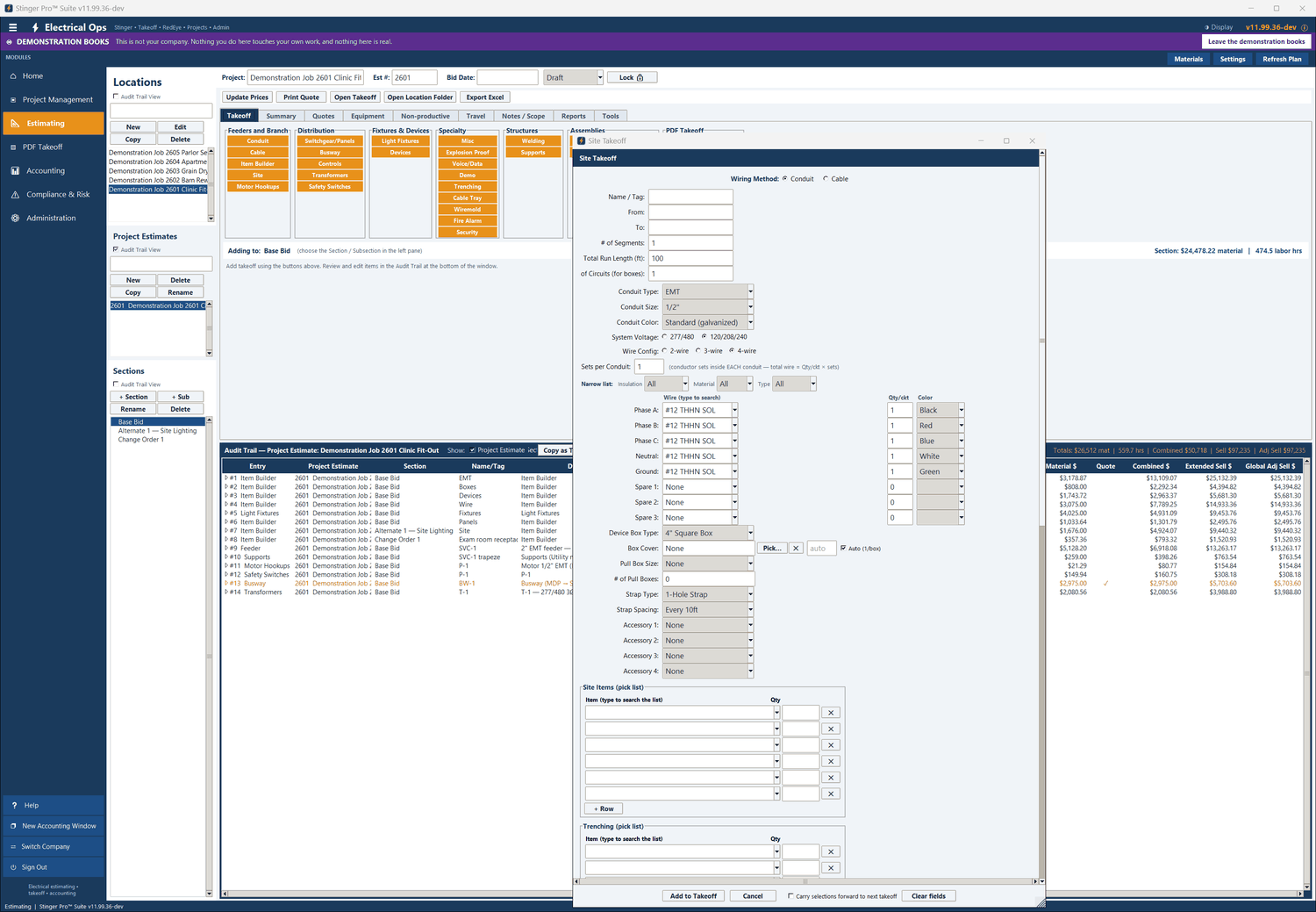This screenshot has height=912, width=1316.
Task: Click the Sign Out power icon
Action: [13, 867]
